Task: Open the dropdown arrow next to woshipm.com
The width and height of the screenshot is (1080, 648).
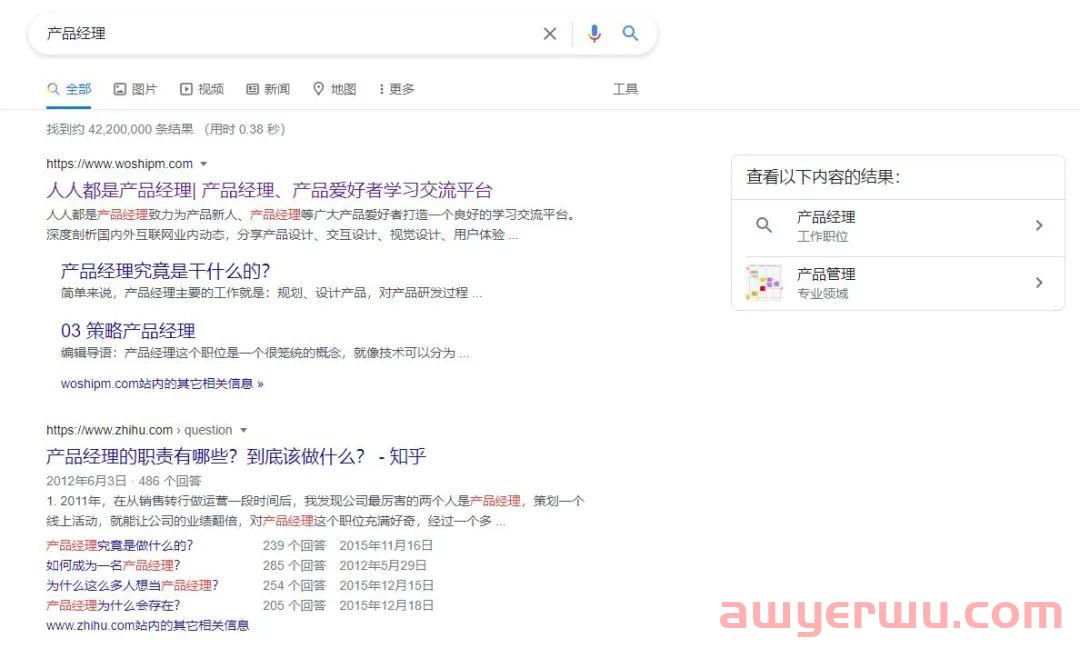Action: point(204,163)
